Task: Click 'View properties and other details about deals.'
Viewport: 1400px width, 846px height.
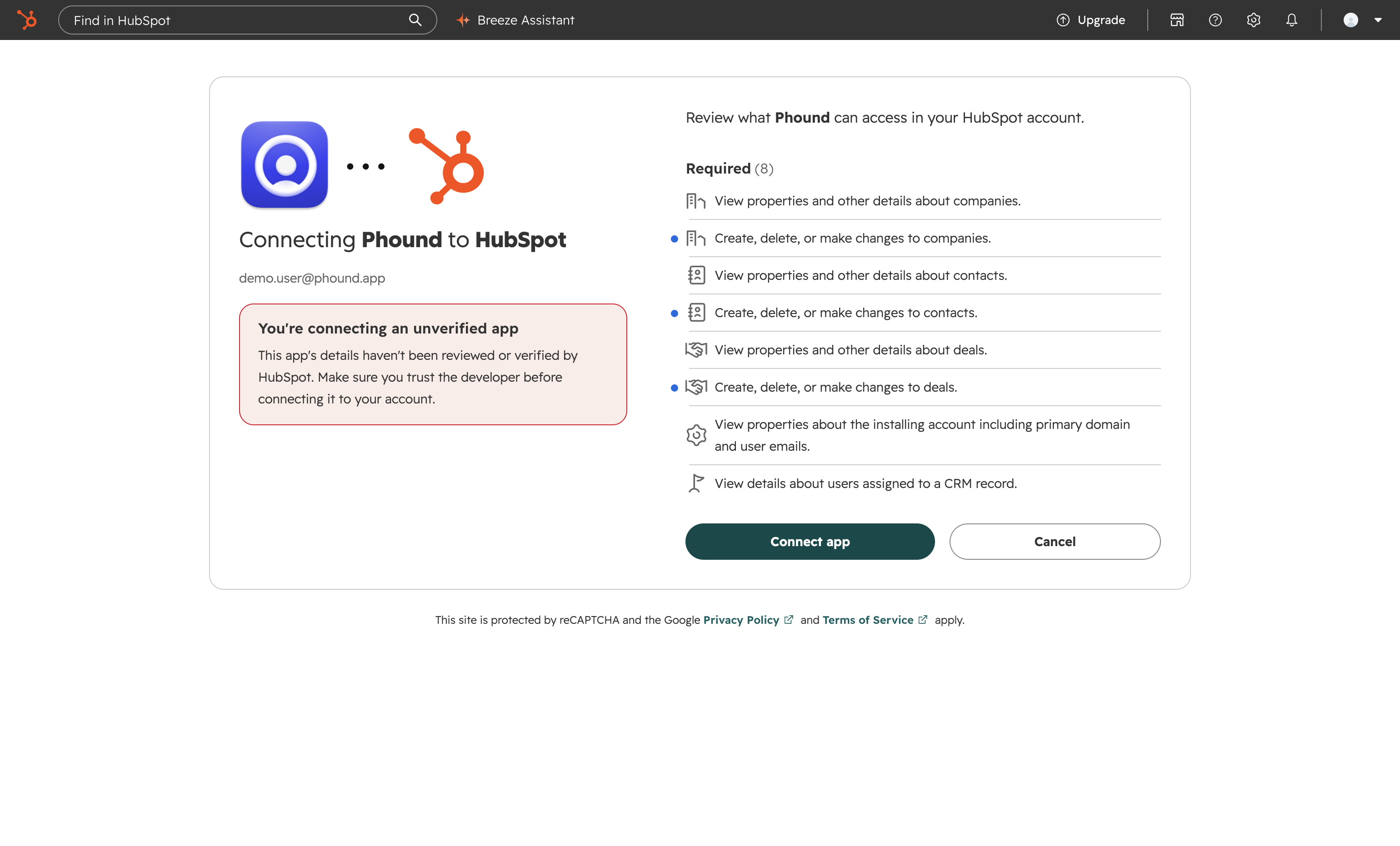Action: pos(850,350)
